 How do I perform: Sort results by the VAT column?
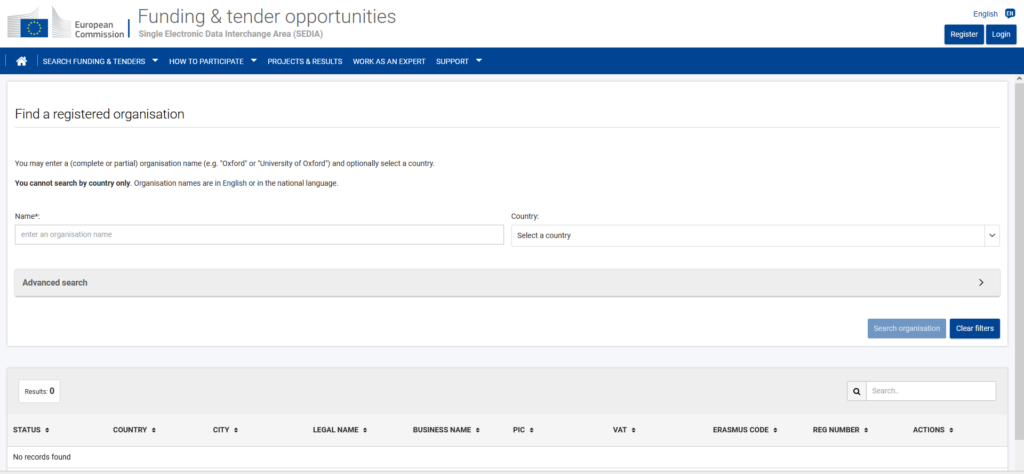click(x=624, y=430)
